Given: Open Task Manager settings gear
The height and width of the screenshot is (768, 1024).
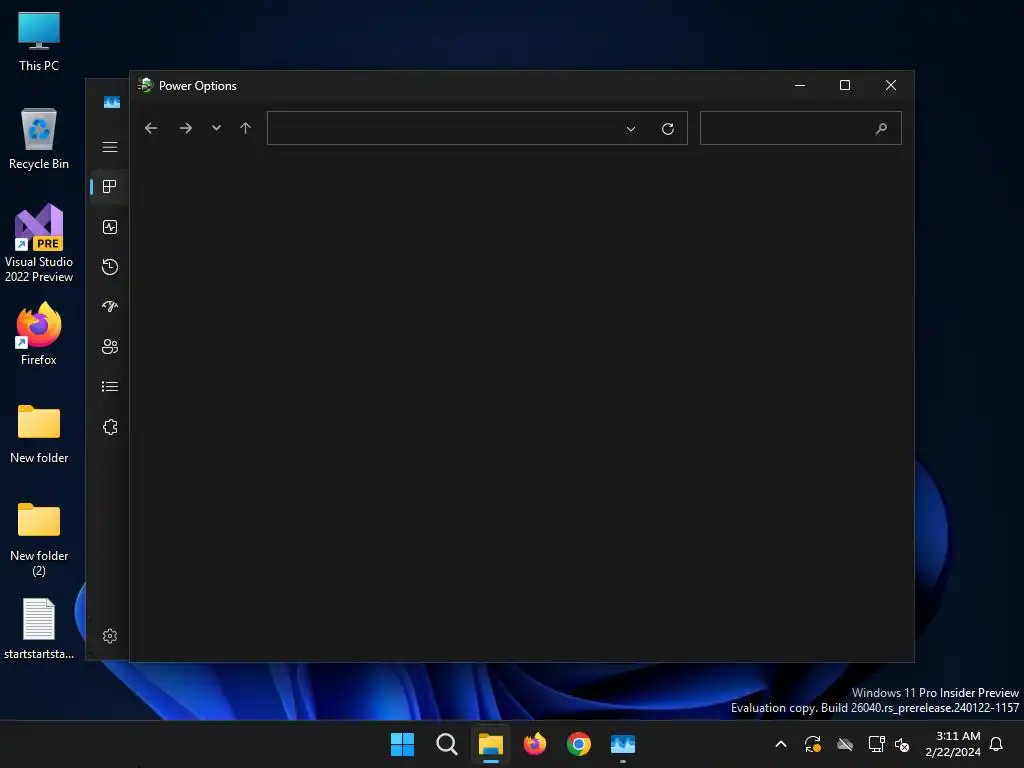Looking at the screenshot, I should [x=110, y=636].
